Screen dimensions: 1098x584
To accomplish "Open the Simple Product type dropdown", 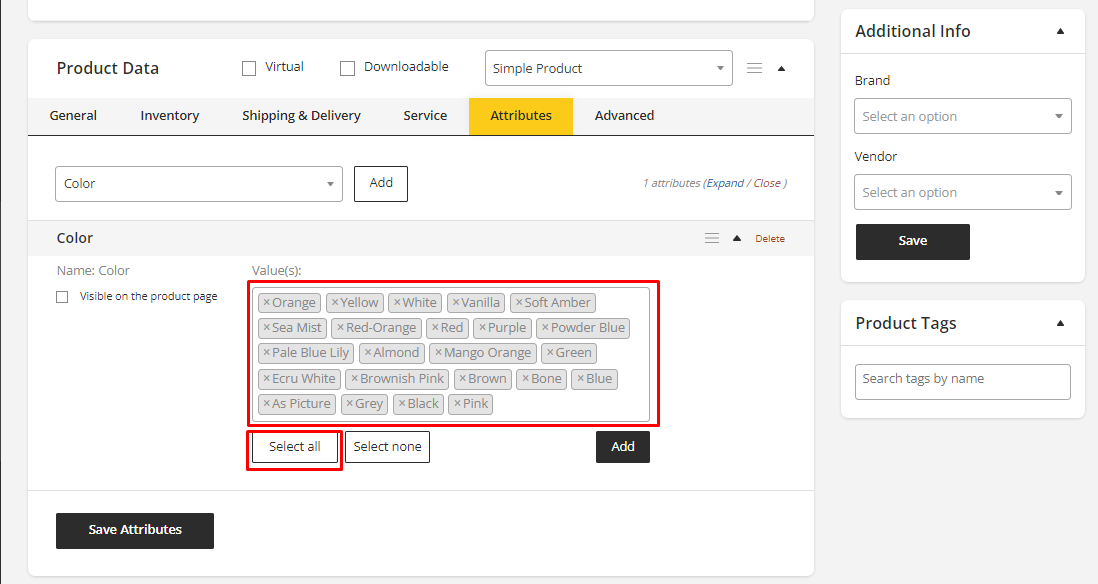I will [608, 68].
